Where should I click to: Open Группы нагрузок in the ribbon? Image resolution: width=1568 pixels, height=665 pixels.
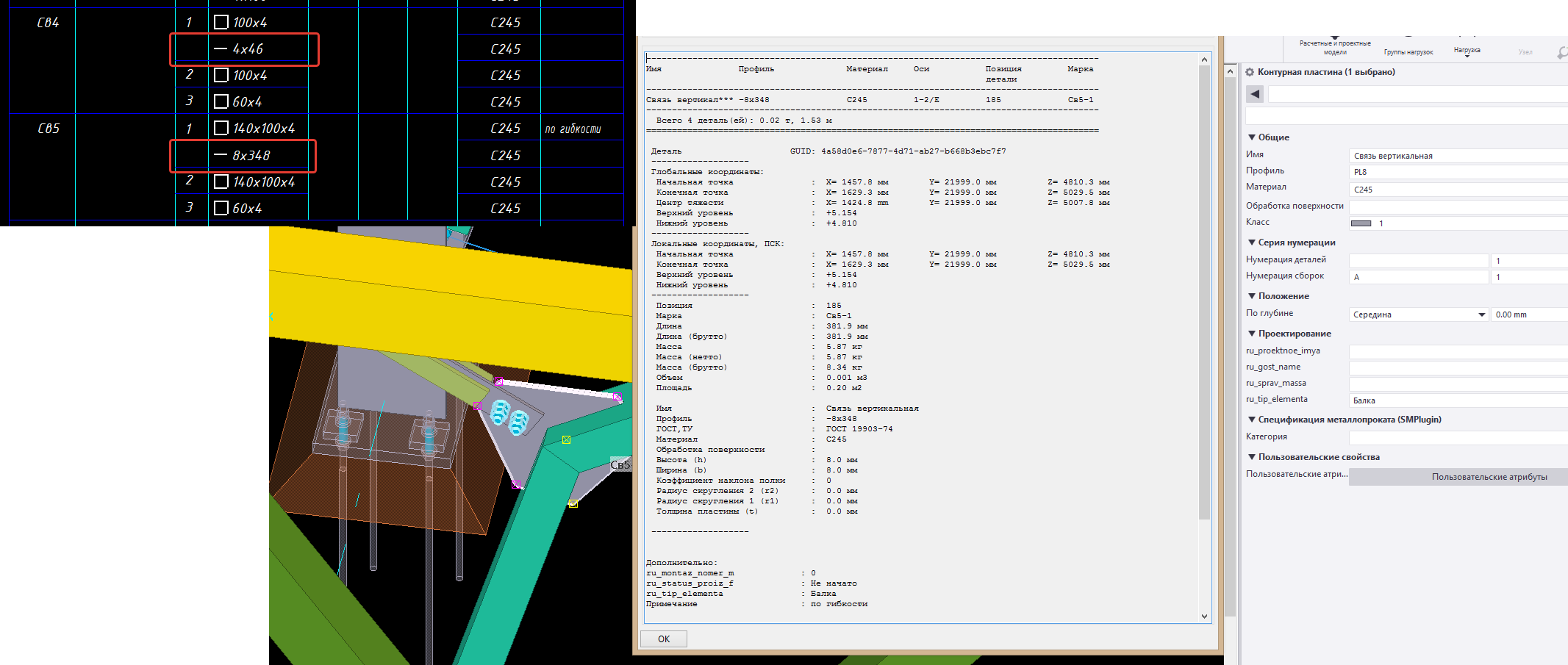1408,51
